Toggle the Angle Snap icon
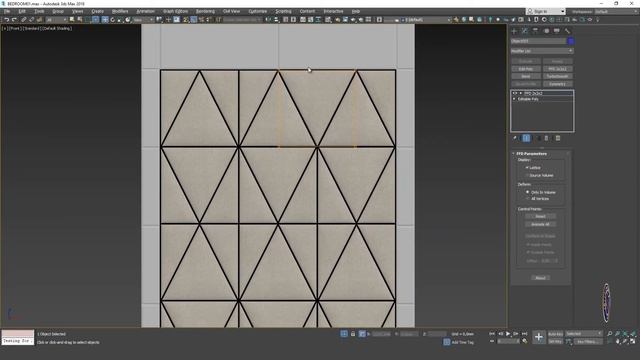This screenshot has width=640, height=360. tap(193, 20)
